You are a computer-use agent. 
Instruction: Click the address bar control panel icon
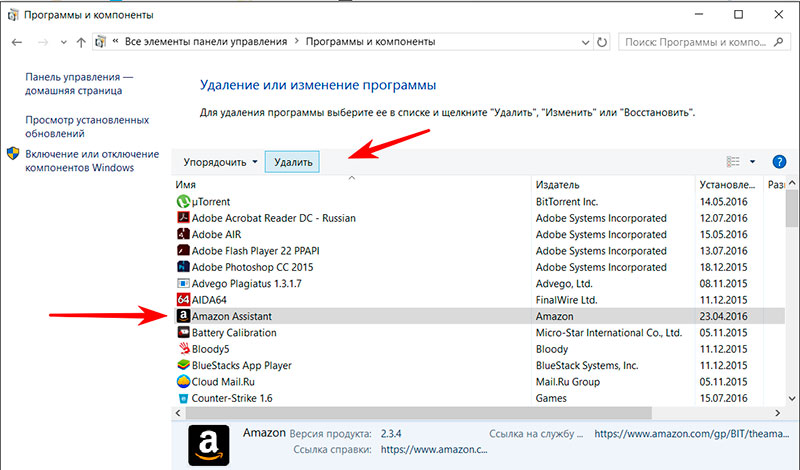[x=101, y=42]
